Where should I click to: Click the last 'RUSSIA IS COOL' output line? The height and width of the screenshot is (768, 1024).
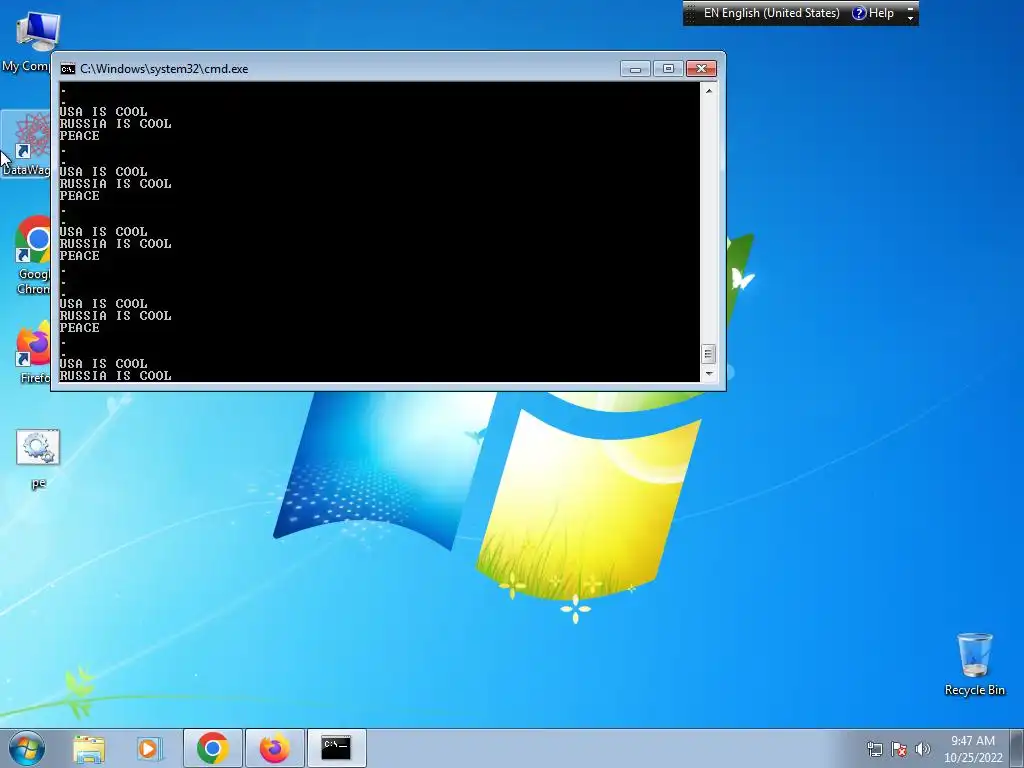[x=116, y=376]
